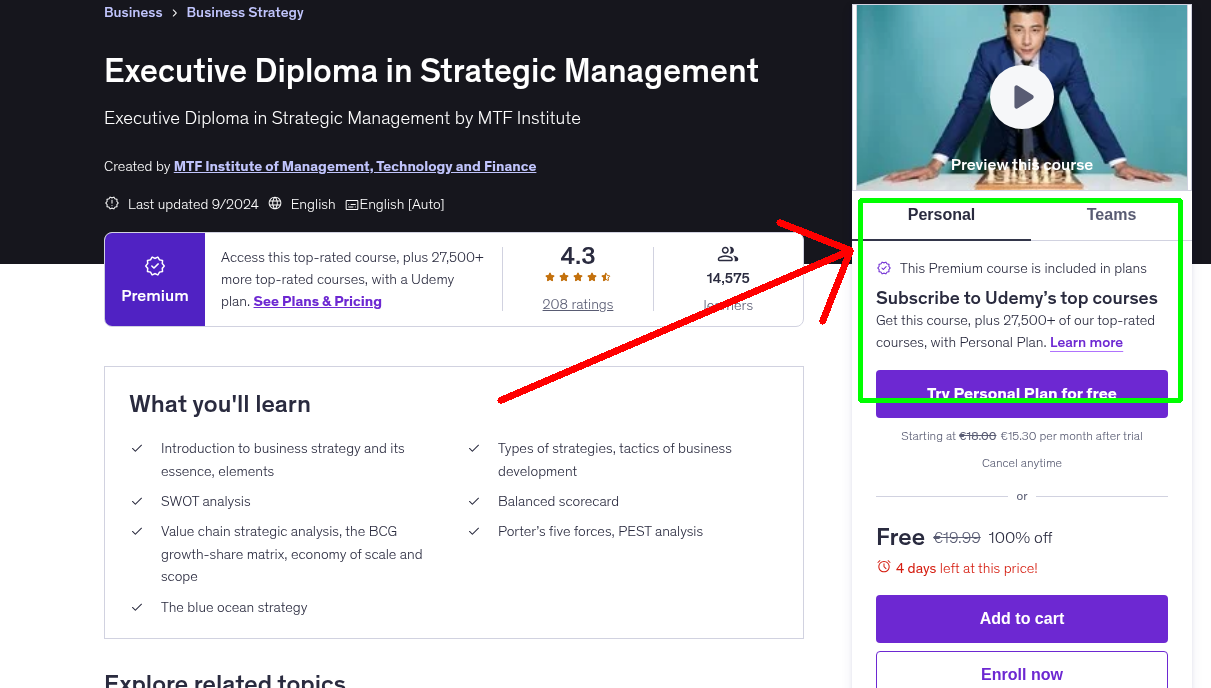Click the Executive Diploma in Strategic Management title

[x=431, y=71]
